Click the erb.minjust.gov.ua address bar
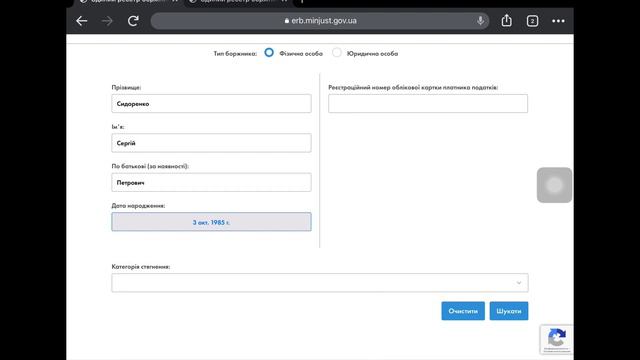The height and width of the screenshot is (360, 640). pos(320,21)
